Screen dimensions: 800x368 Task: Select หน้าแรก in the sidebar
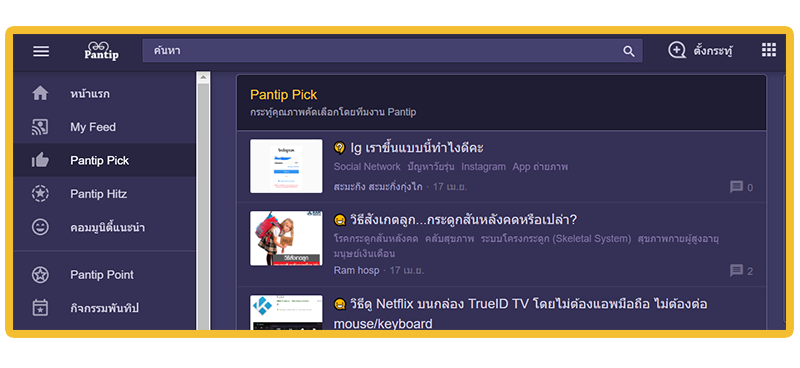[105, 94]
